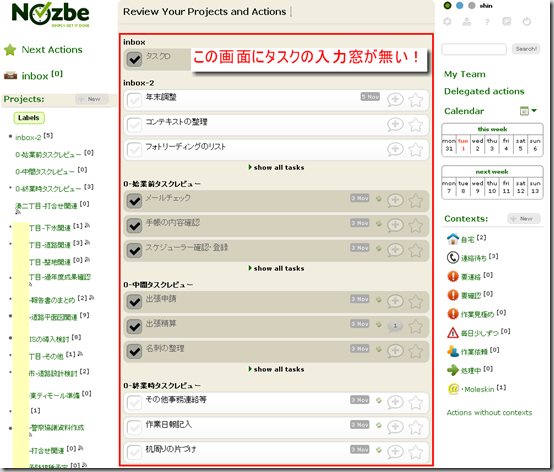Open the Delegated actions link
The height and width of the screenshot is (472, 554).
coord(484,91)
